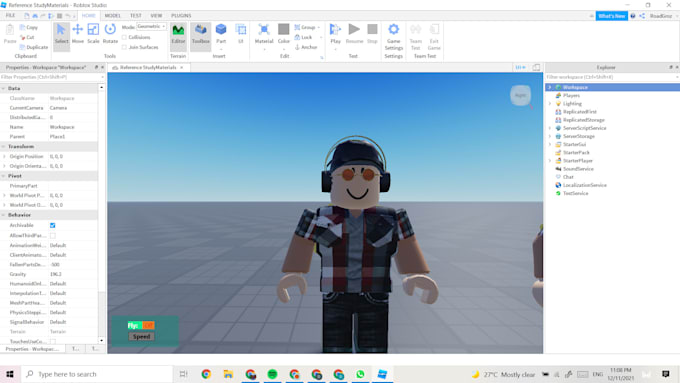The image size is (680, 383).
Task: Select LocalizationService in Explorer
Action: [x=584, y=185]
